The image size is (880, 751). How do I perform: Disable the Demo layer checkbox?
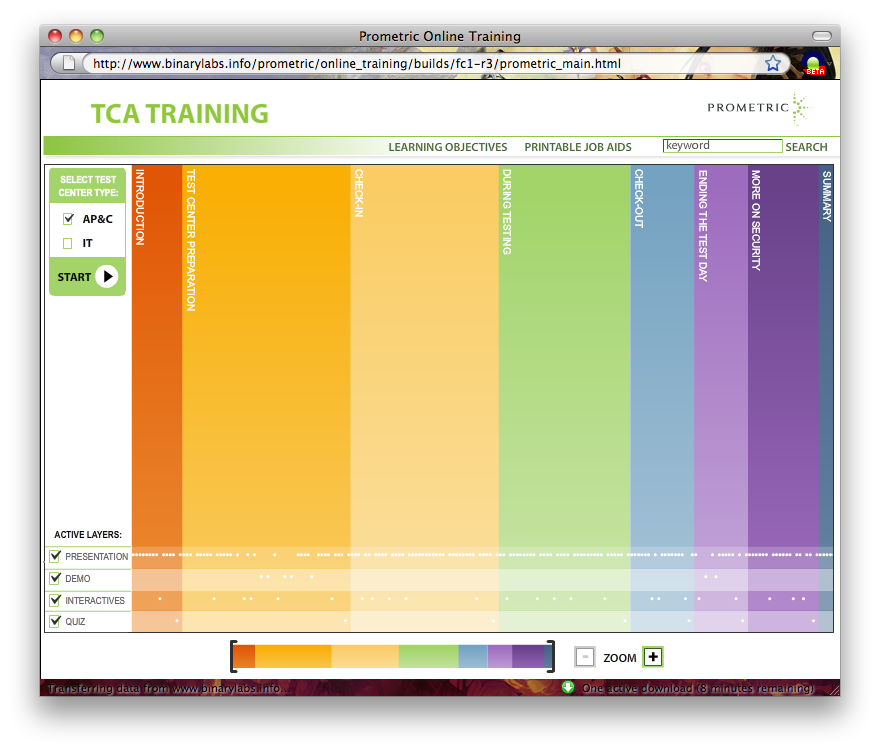55,578
